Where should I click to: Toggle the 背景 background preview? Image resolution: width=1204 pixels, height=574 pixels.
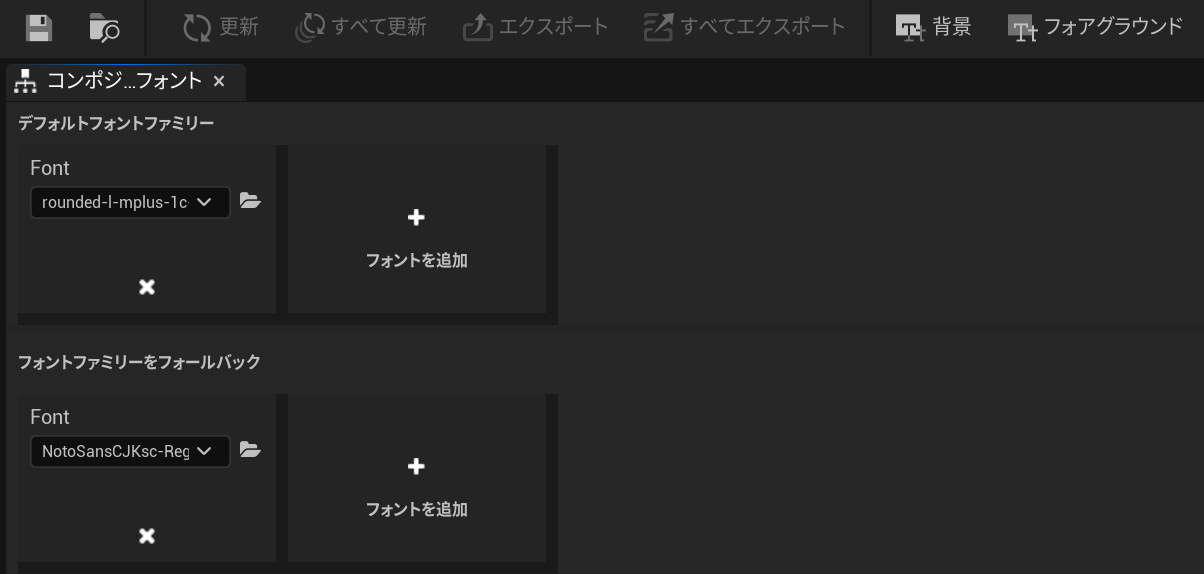point(933,28)
